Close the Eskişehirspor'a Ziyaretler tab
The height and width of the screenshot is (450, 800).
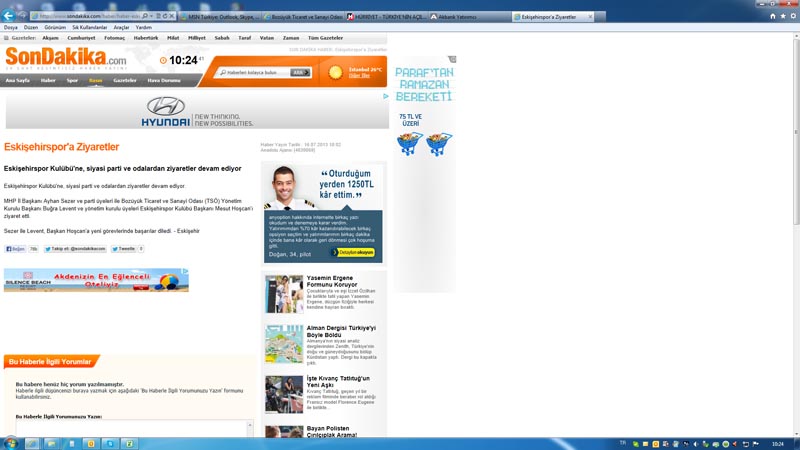[590, 17]
